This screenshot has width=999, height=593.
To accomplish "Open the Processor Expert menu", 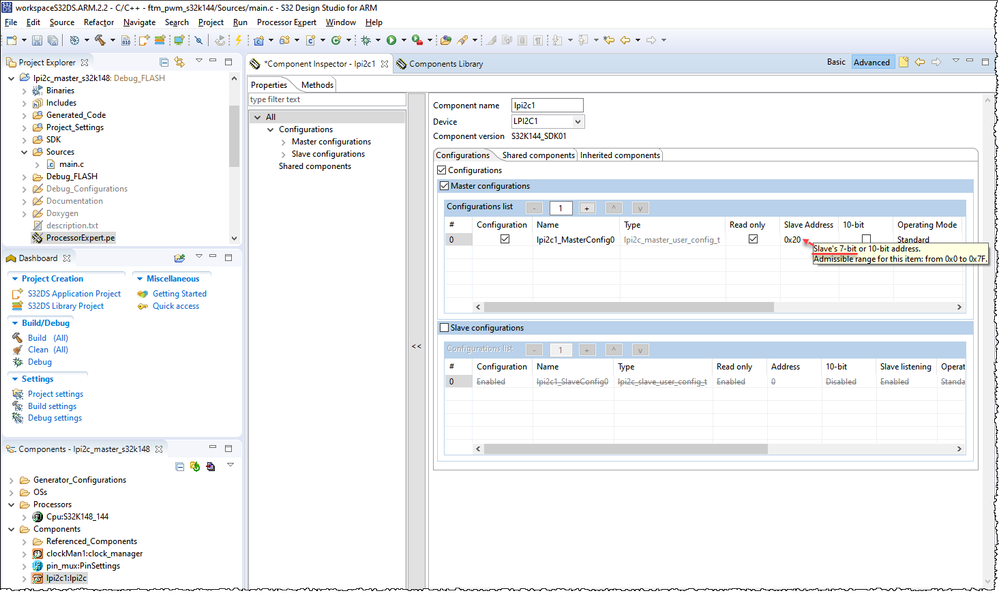I will [x=286, y=22].
